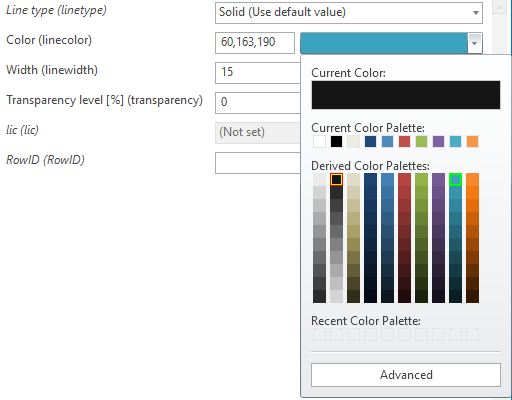Select top orange derived palette swatch

click(472, 179)
